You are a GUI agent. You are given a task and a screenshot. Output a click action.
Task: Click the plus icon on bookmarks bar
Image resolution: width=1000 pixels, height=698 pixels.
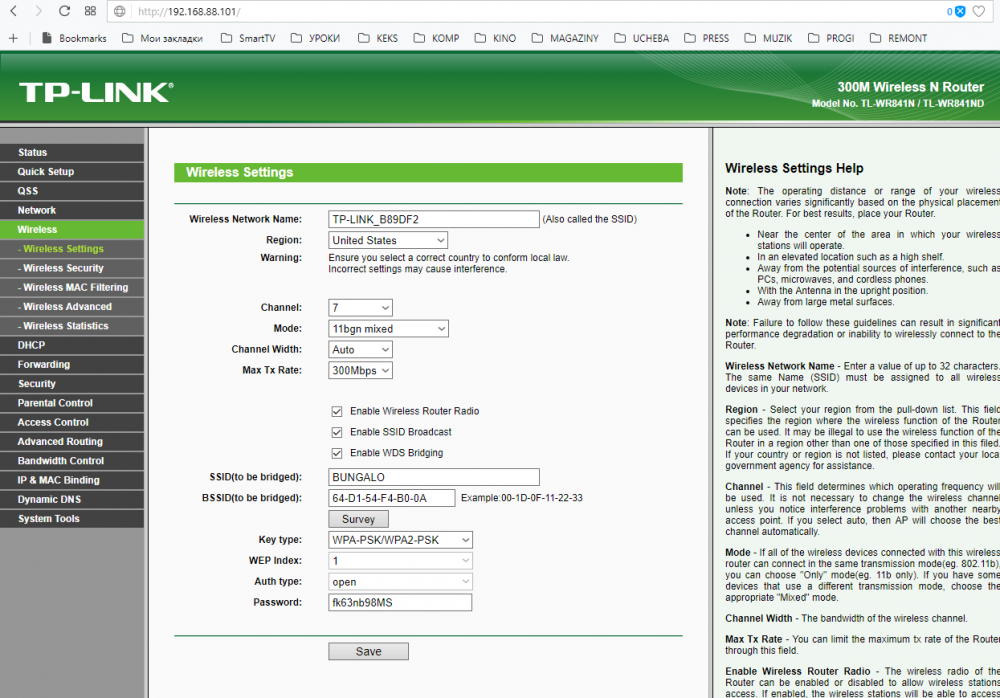coord(13,38)
